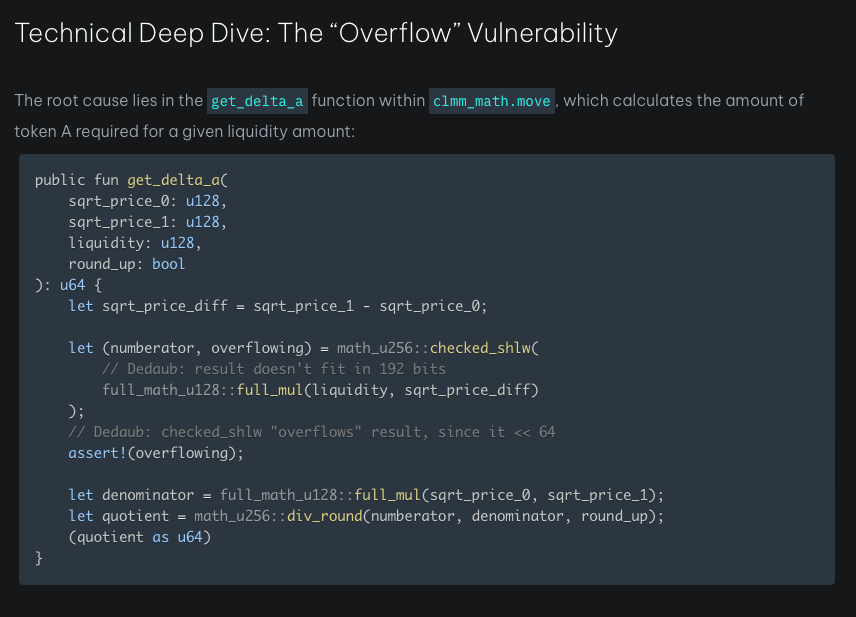Click the closing brace of the code block

(39, 558)
